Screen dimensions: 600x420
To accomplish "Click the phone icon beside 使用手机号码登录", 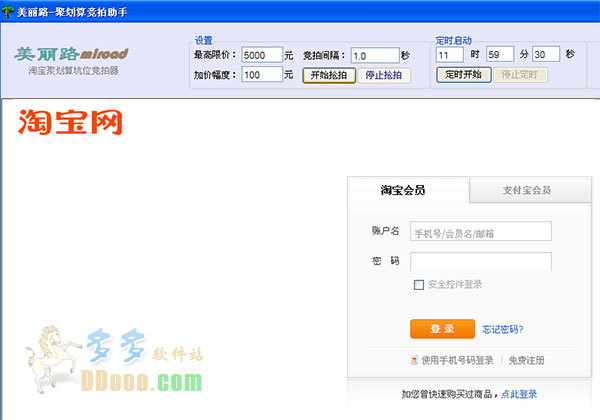I will click(x=414, y=360).
